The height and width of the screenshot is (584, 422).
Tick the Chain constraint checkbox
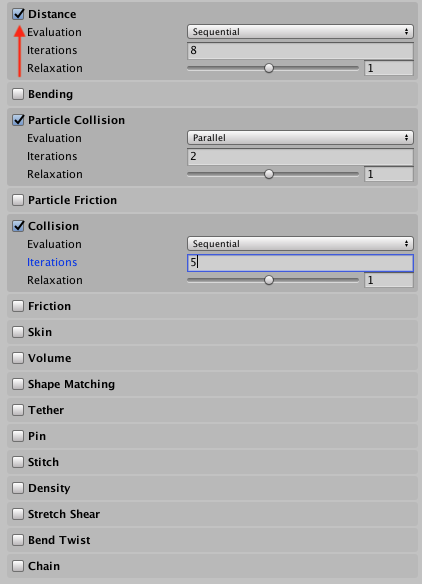tap(18, 566)
